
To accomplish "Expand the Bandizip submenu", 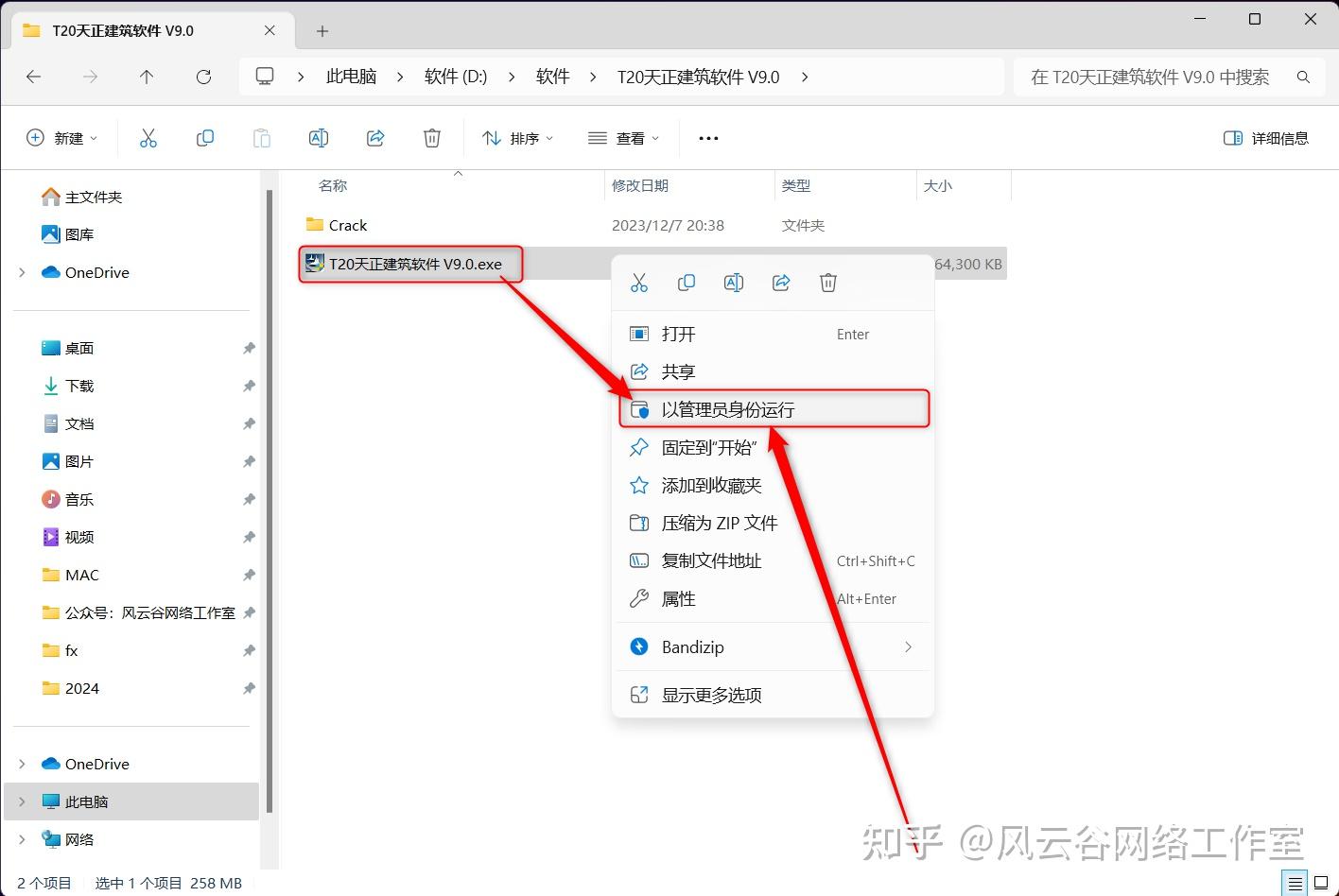I will pos(908,646).
